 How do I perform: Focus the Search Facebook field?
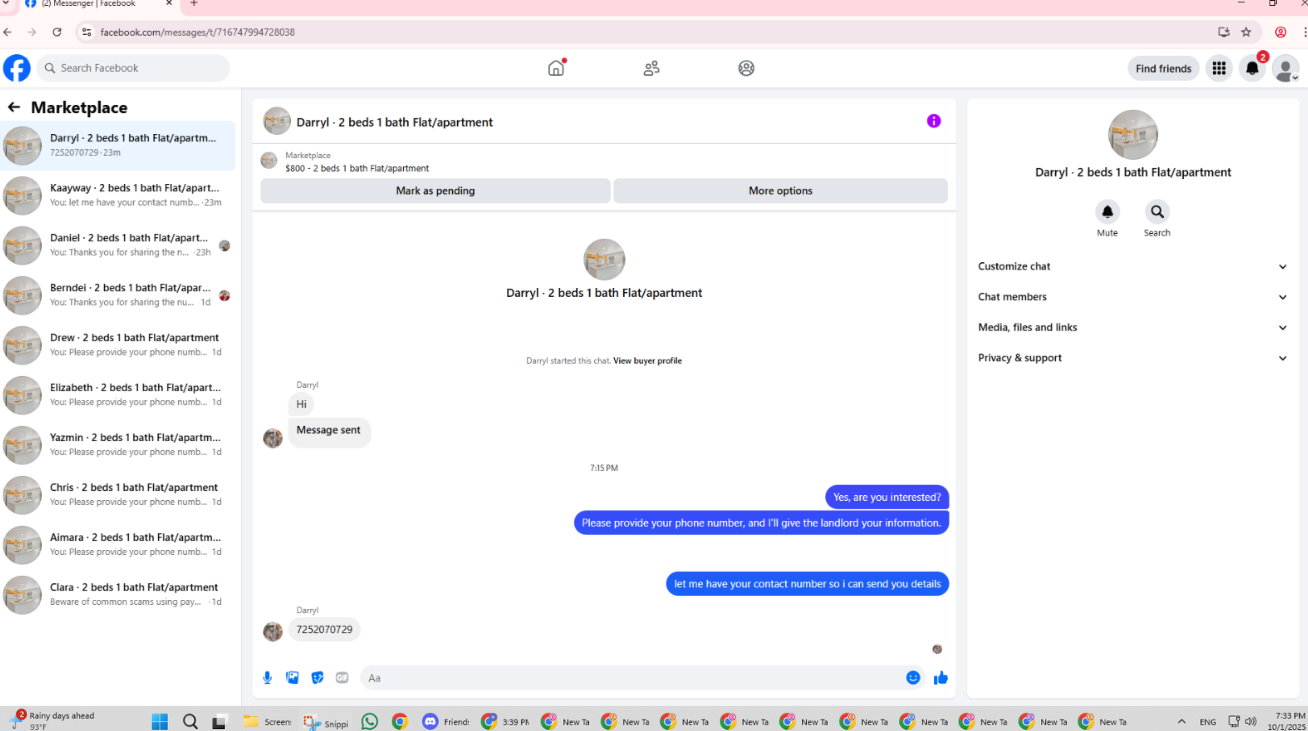click(x=134, y=68)
